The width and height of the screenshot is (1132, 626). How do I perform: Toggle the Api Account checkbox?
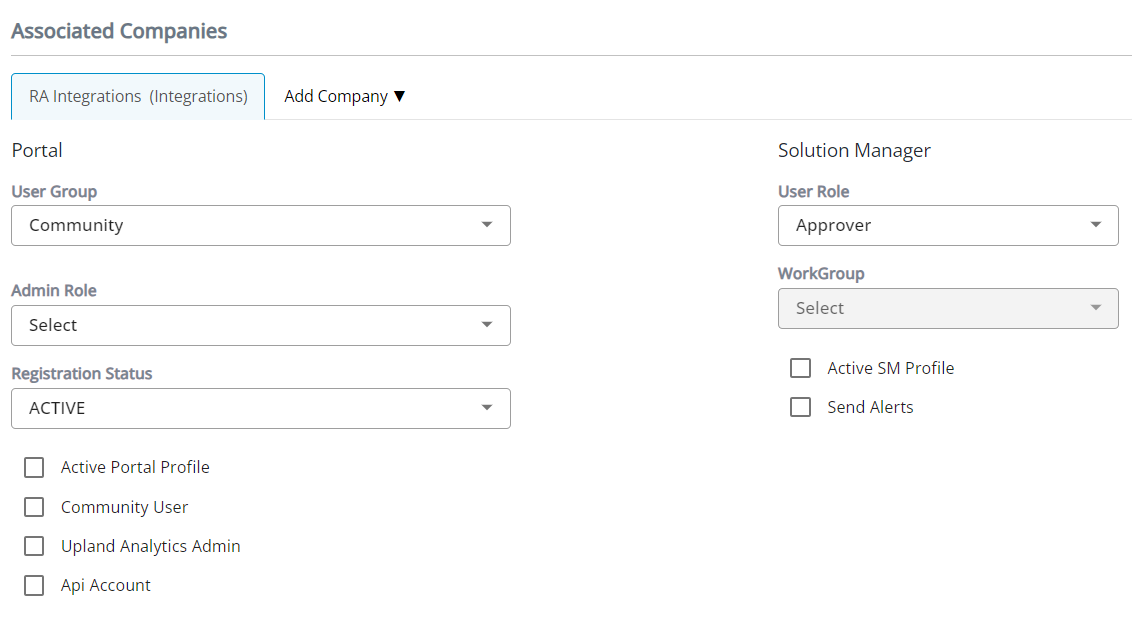(x=34, y=585)
